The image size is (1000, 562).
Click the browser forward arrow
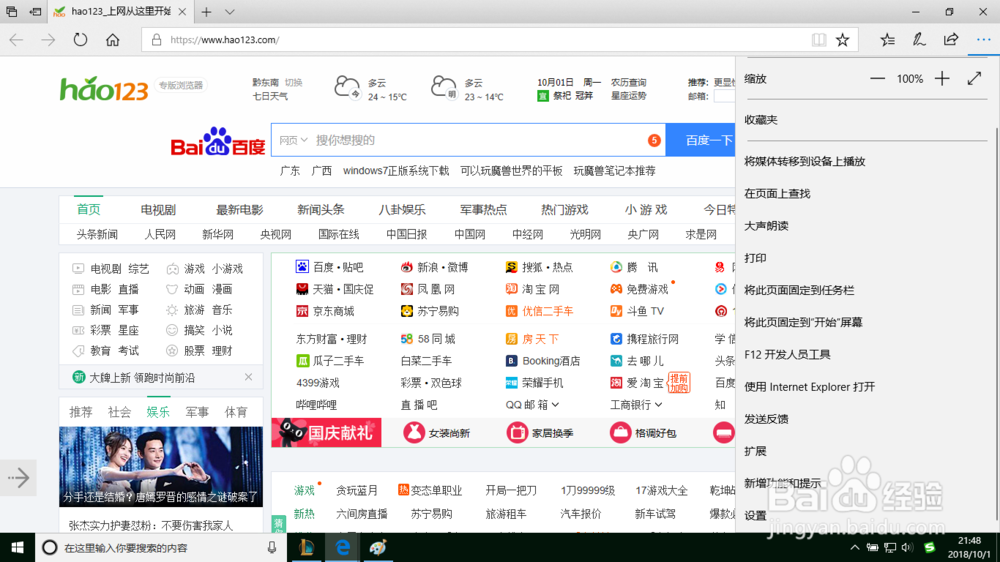[48, 40]
